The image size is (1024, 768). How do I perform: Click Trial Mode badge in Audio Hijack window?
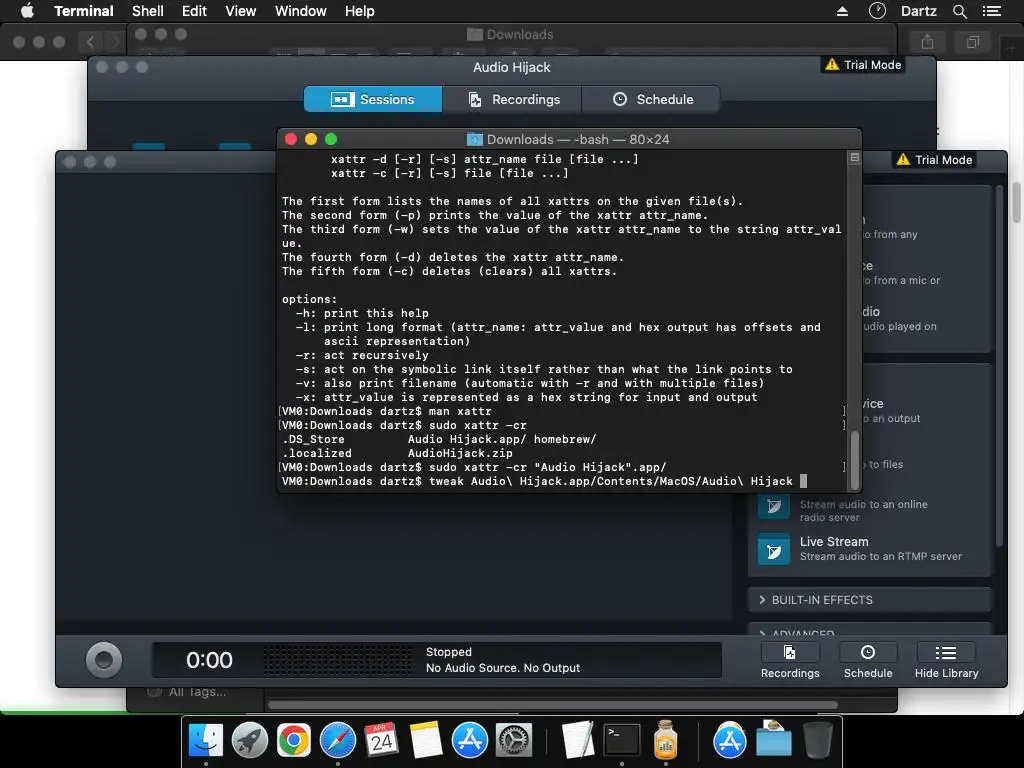click(863, 65)
